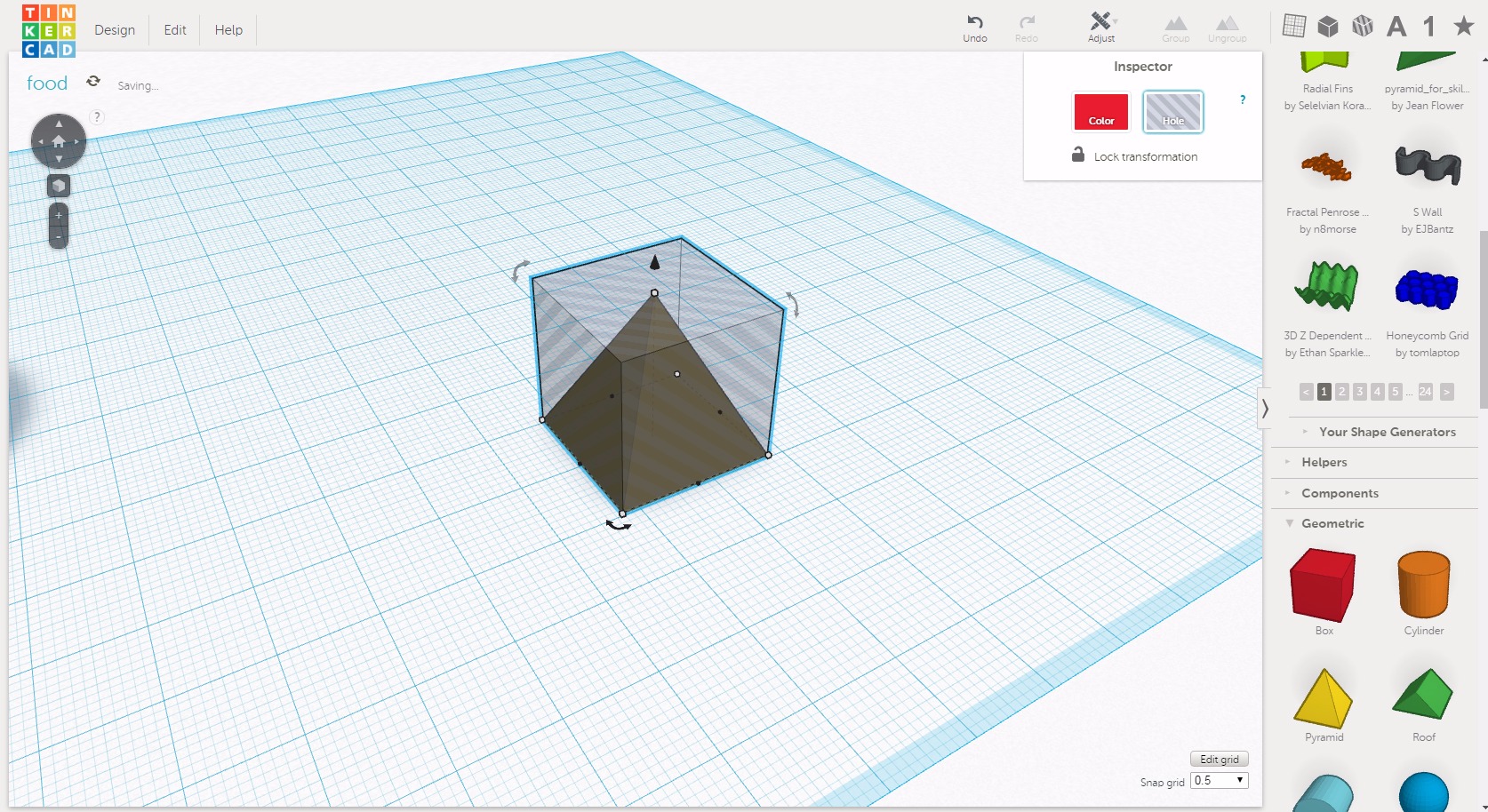Open the navigation help question mark
The width and height of the screenshot is (1488, 812).
(x=98, y=116)
